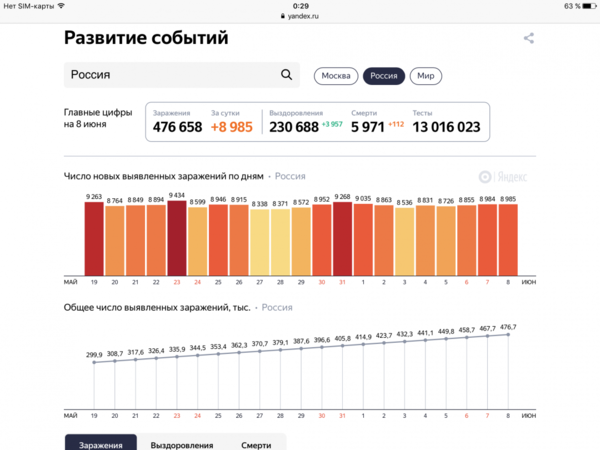
Task: Select the Россия region filter
Action: click(383, 76)
